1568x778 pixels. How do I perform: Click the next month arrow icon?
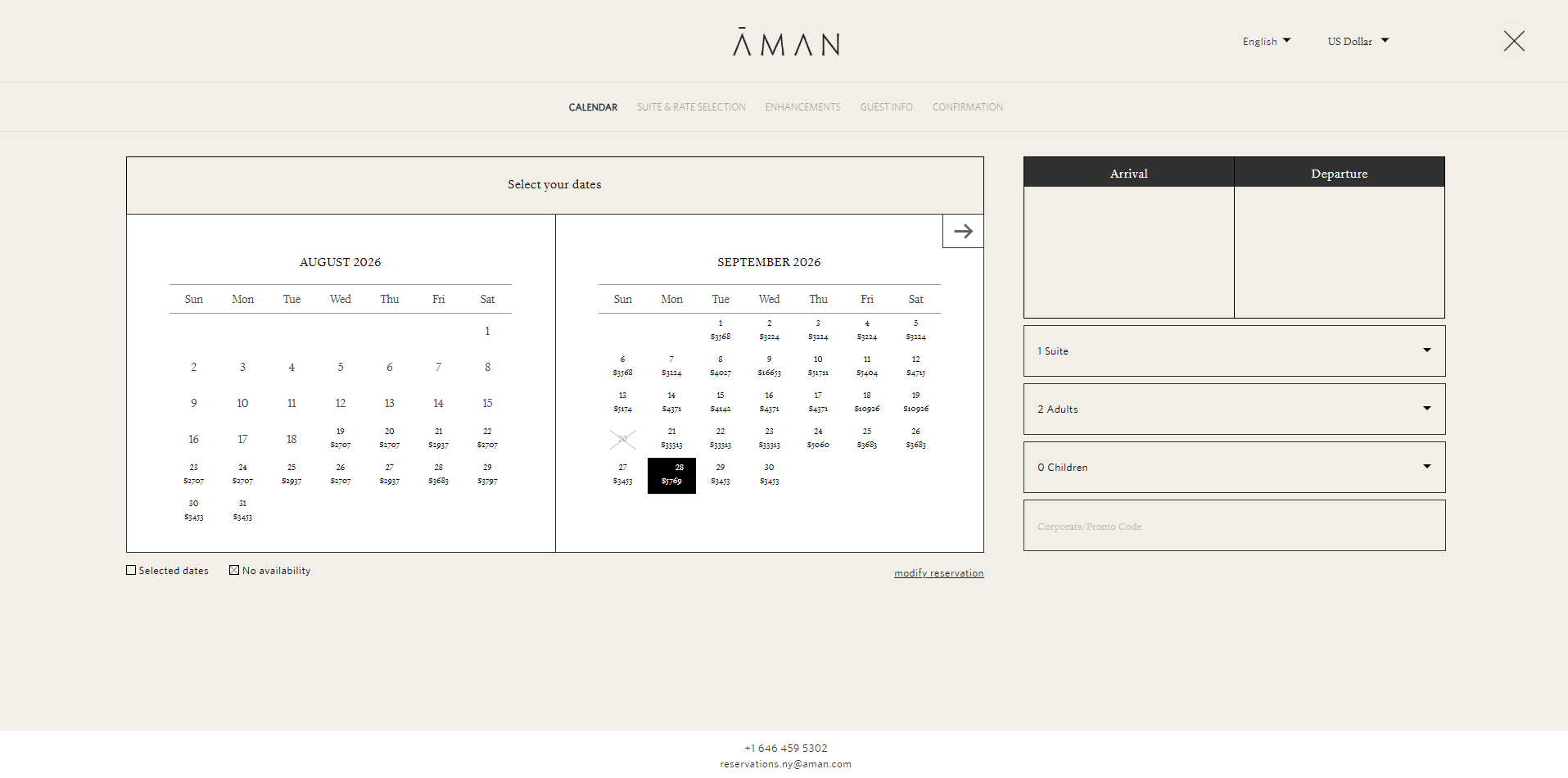tap(963, 231)
